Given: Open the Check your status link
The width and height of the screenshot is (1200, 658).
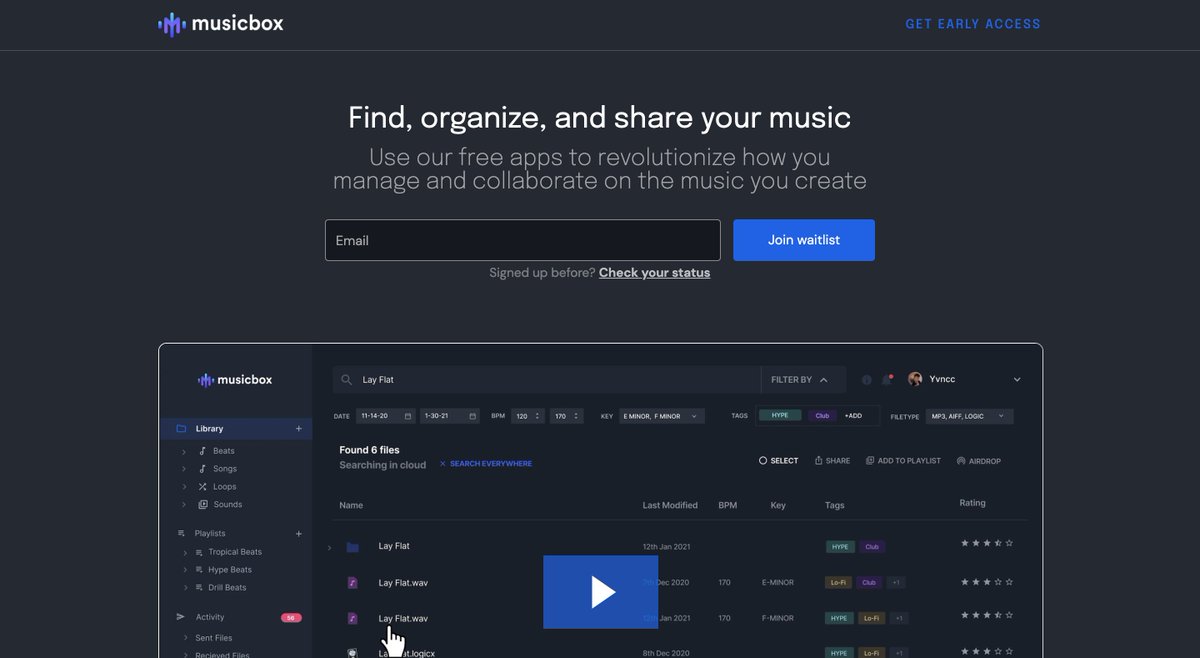Looking at the screenshot, I should pyautogui.click(x=654, y=273).
